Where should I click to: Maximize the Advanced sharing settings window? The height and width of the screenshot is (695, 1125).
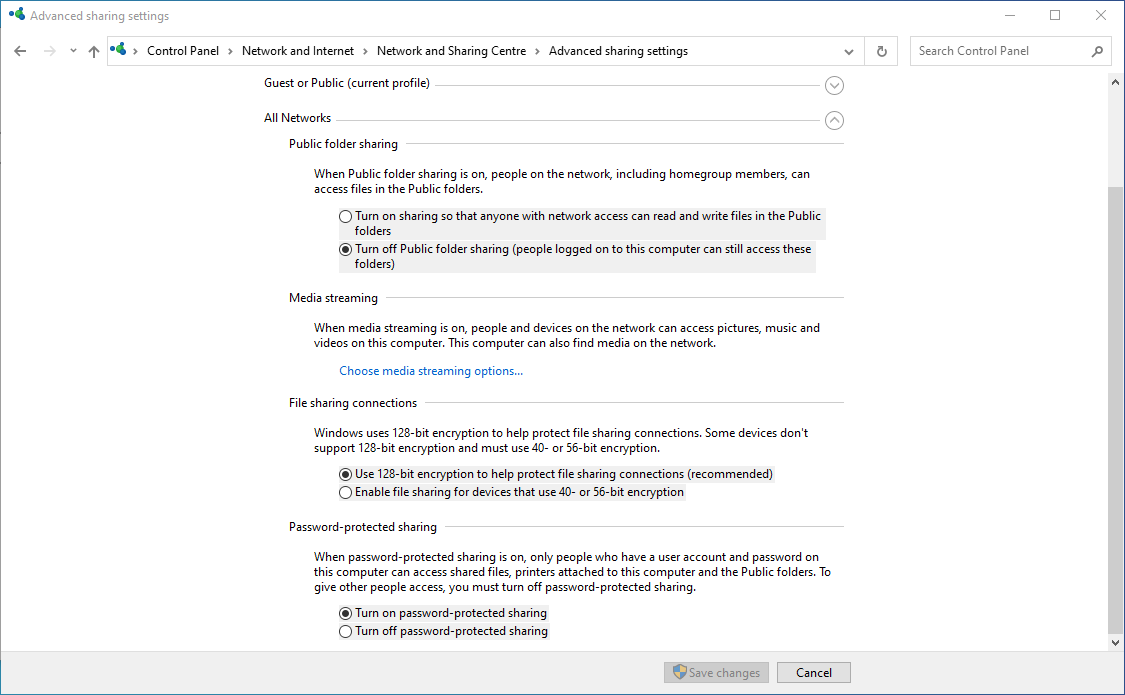tap(1055, 15)
